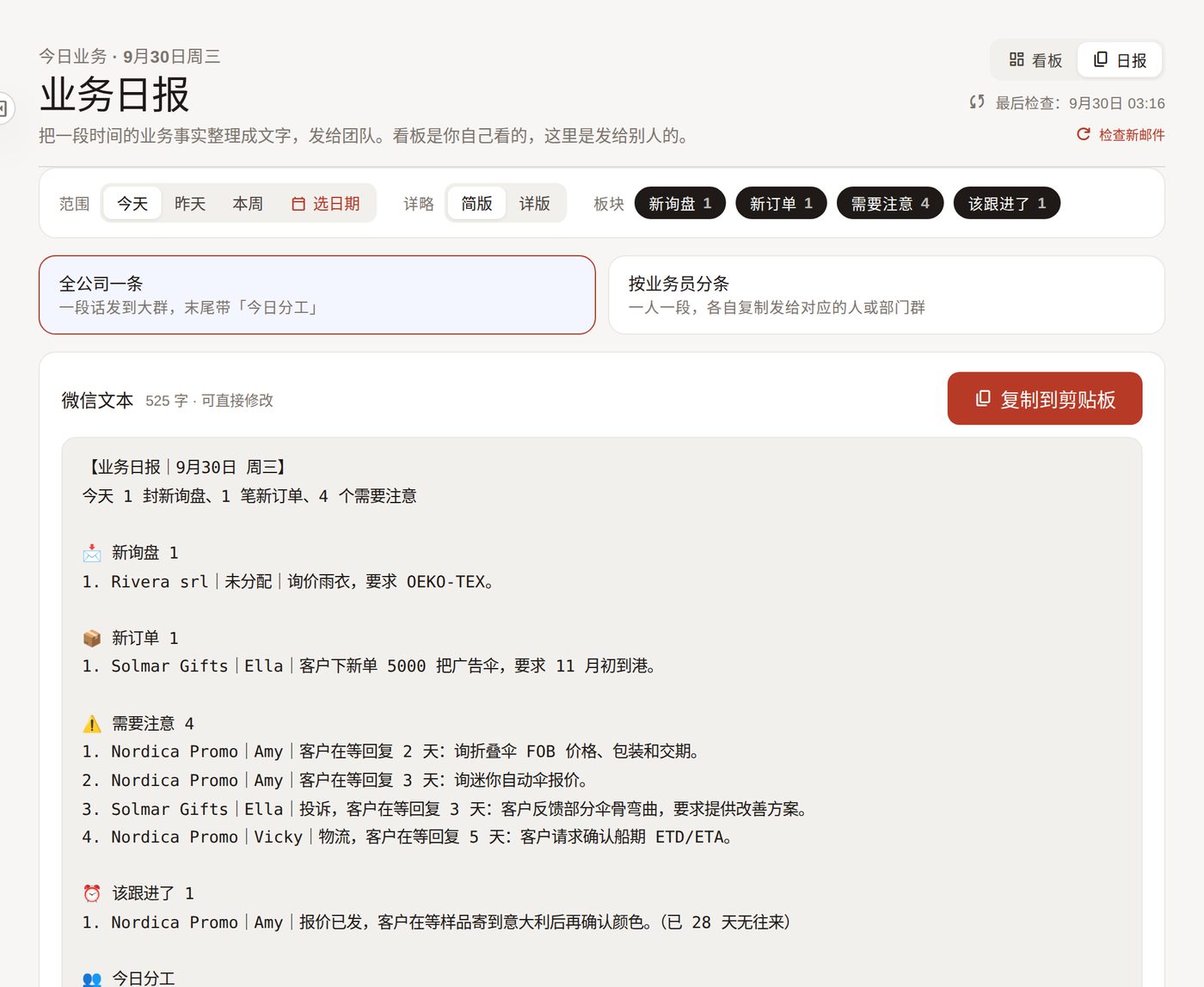The width and height of the screenshot is (1204, 987).
Task: Open the 选日期 date picker
Action: pyautogui.click(x=326, y=204)
